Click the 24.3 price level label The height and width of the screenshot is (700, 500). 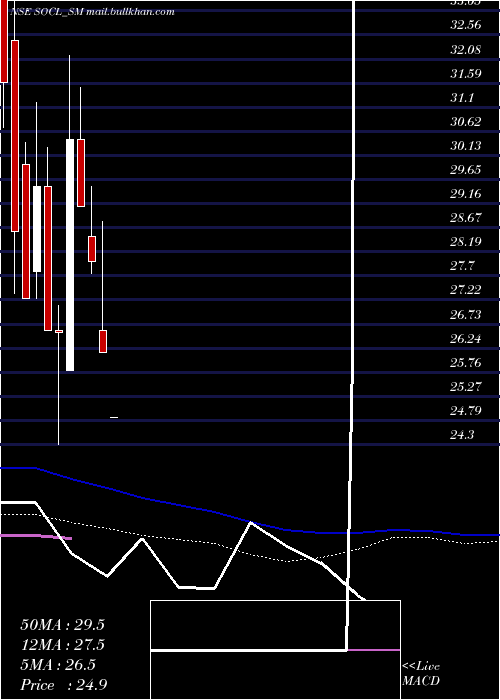tap(462, 435)
